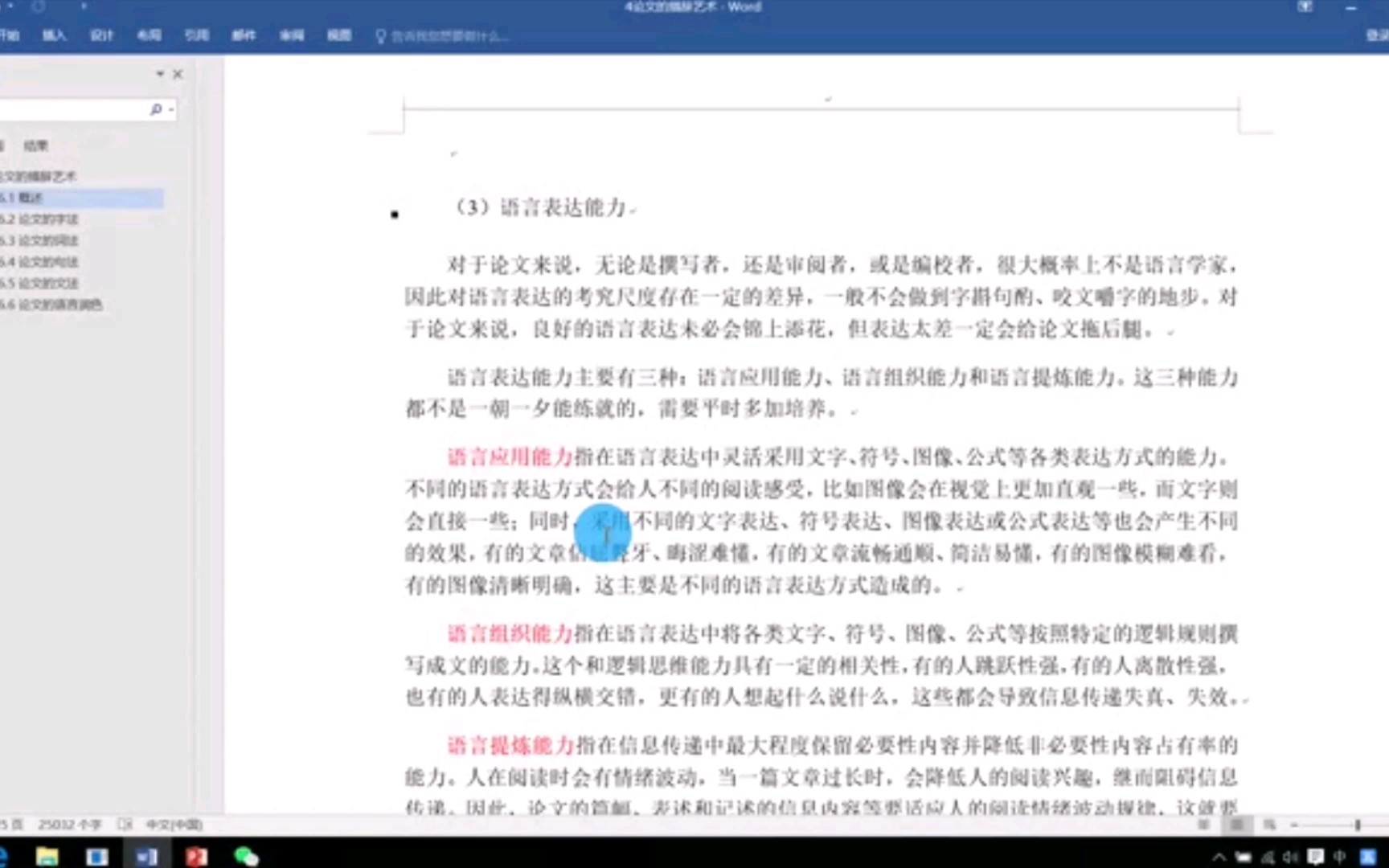Click the red text '语言组织能力'
1389x868 pixels.
pyautogui.click(x=510, y=634)
